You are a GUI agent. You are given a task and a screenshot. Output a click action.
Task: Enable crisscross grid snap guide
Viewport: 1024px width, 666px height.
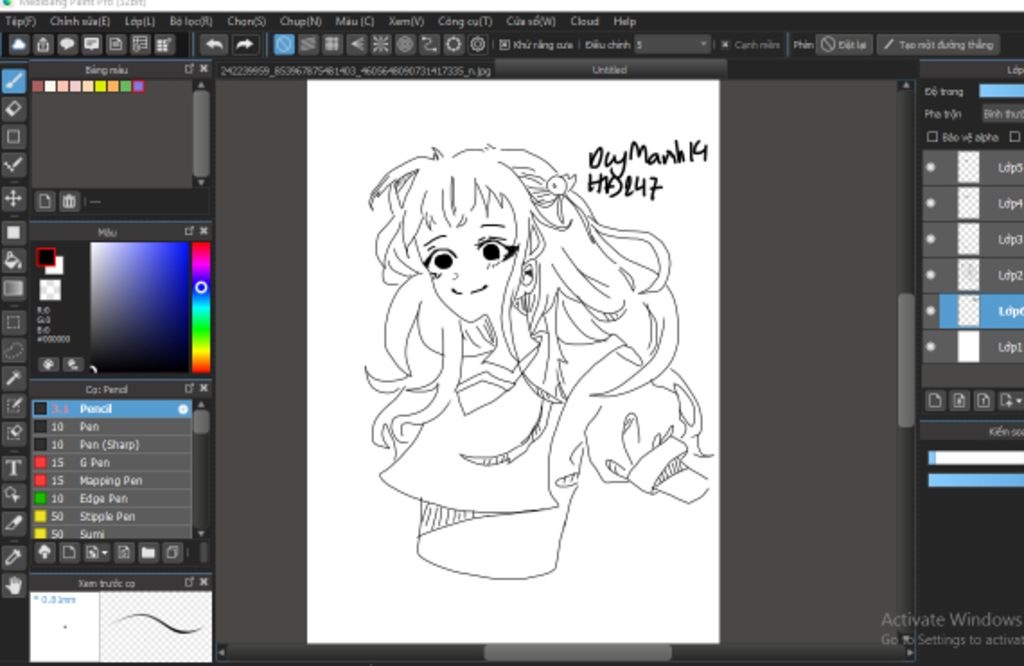(x=332, y=44)
